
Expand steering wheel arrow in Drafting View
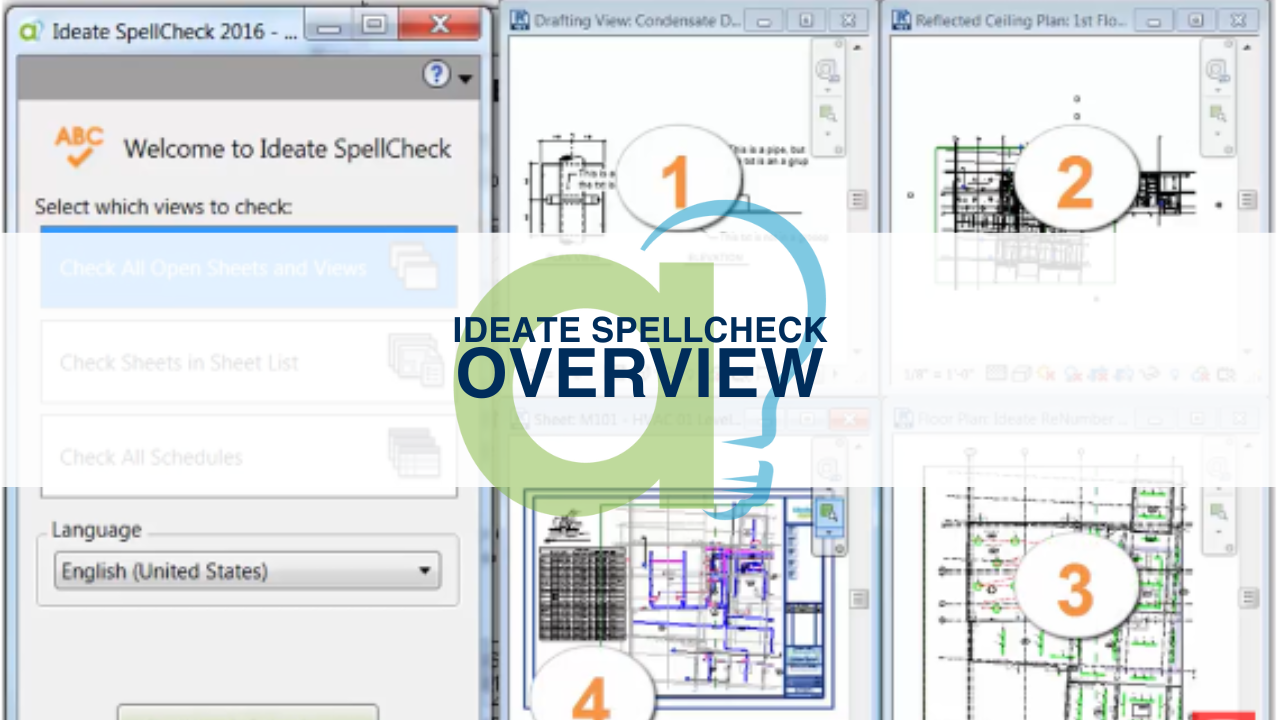click(827, 91)
